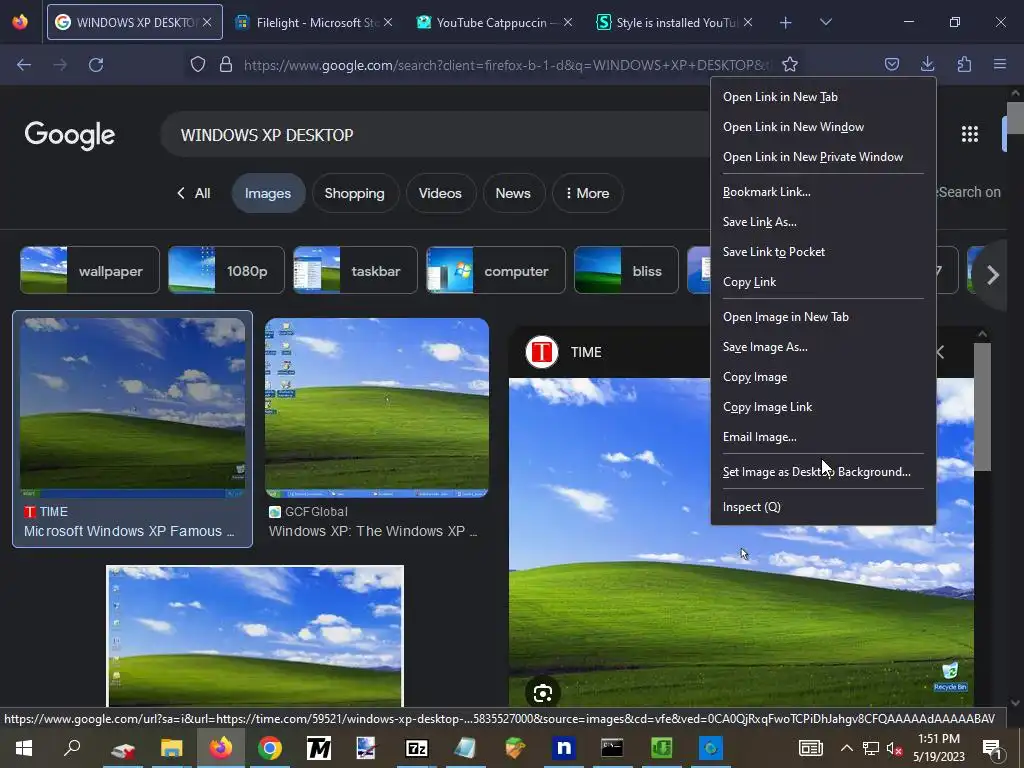The image size is (1024, 768).
Task: Save page to Pocket from toolbar
Action: pyautogui.click(x=892, y=64)
